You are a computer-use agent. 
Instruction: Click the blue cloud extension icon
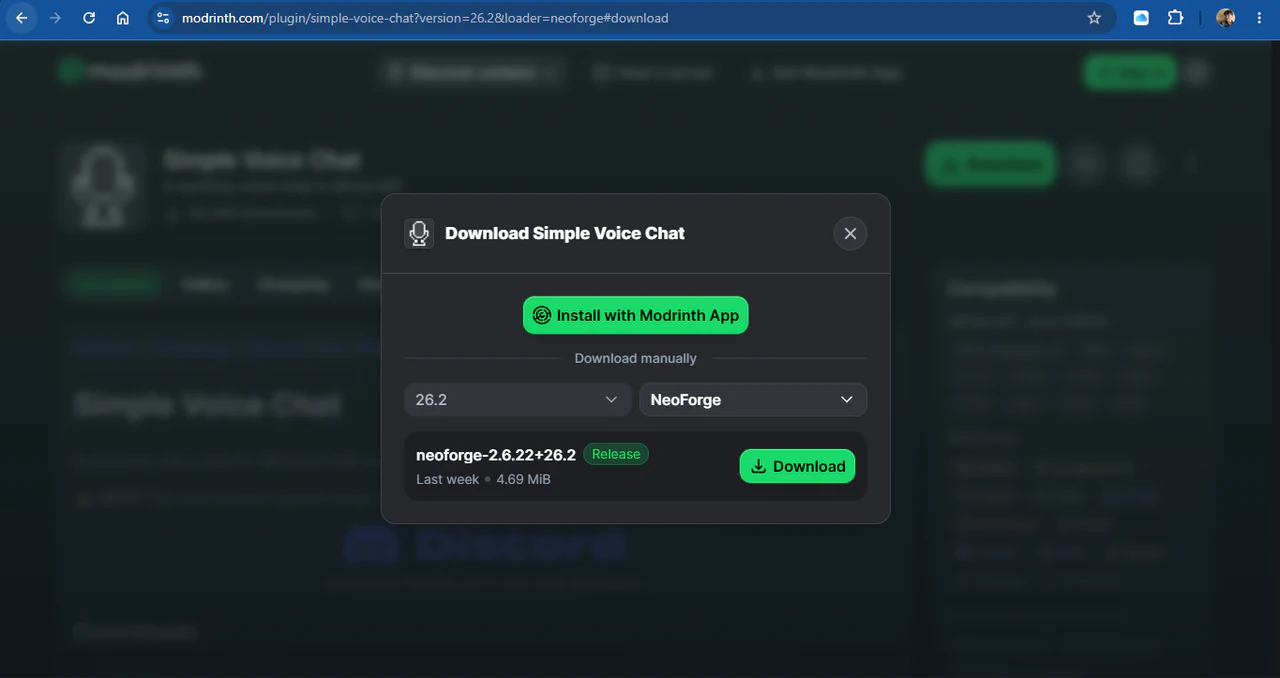1141,18
